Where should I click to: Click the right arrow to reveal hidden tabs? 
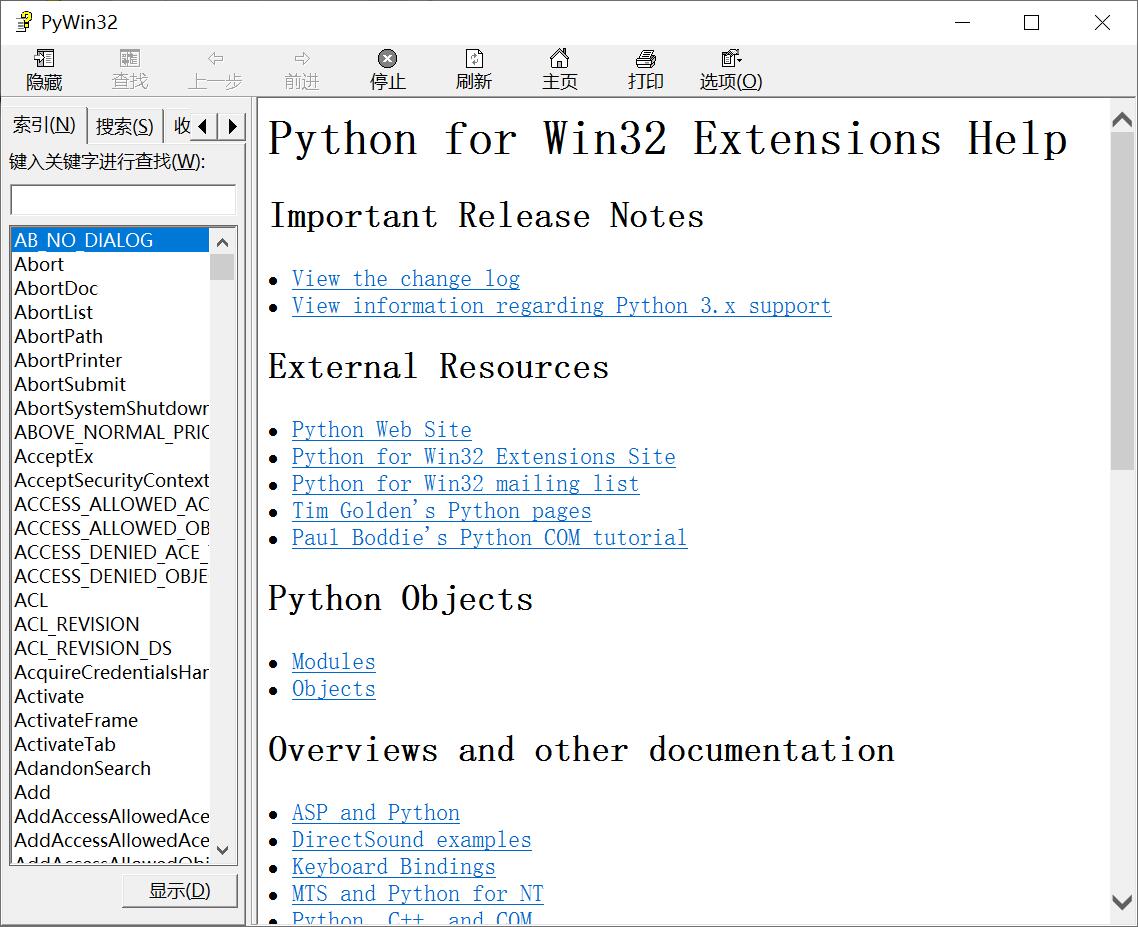click(x=231, y=126)
